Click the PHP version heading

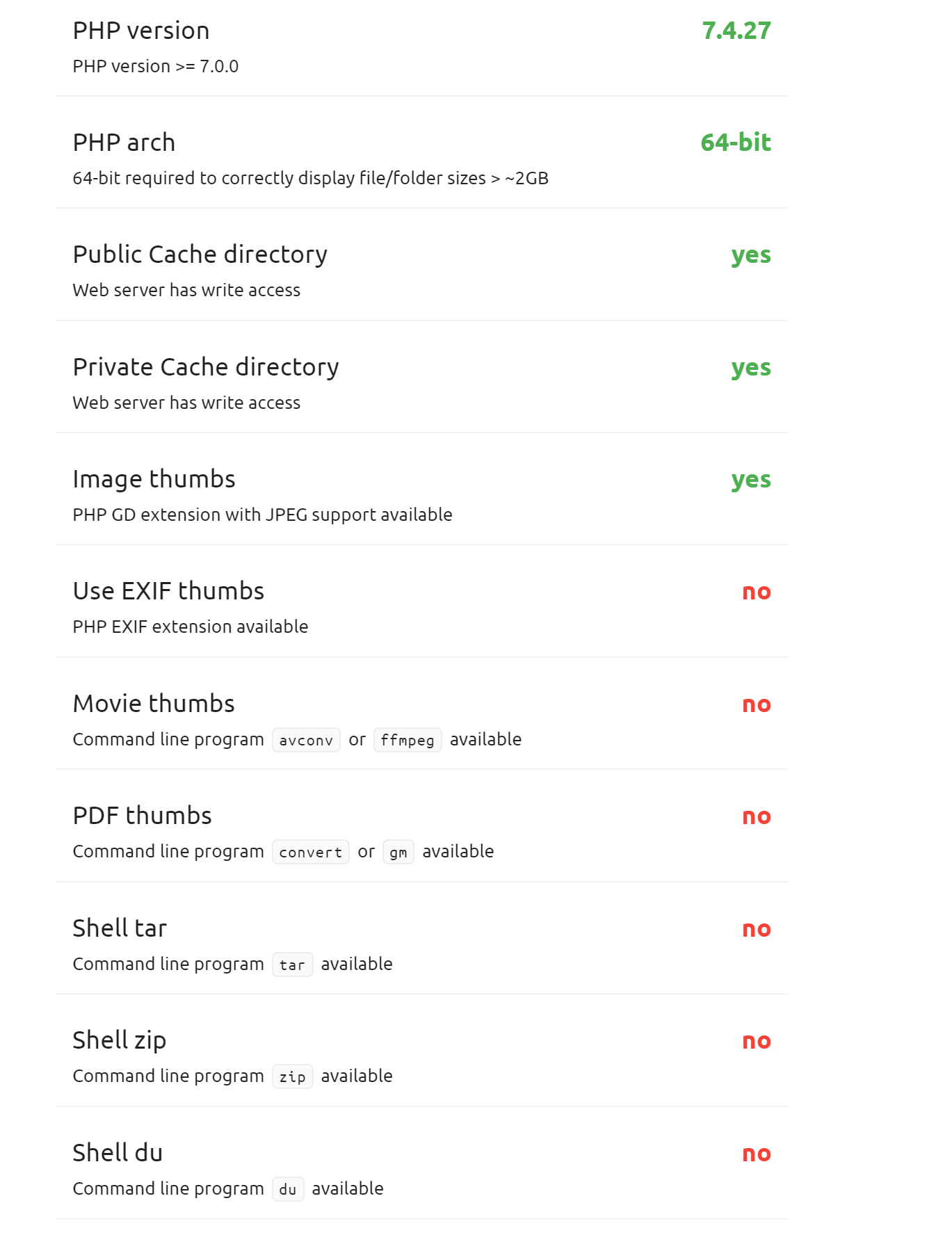[x=141, y=31]
